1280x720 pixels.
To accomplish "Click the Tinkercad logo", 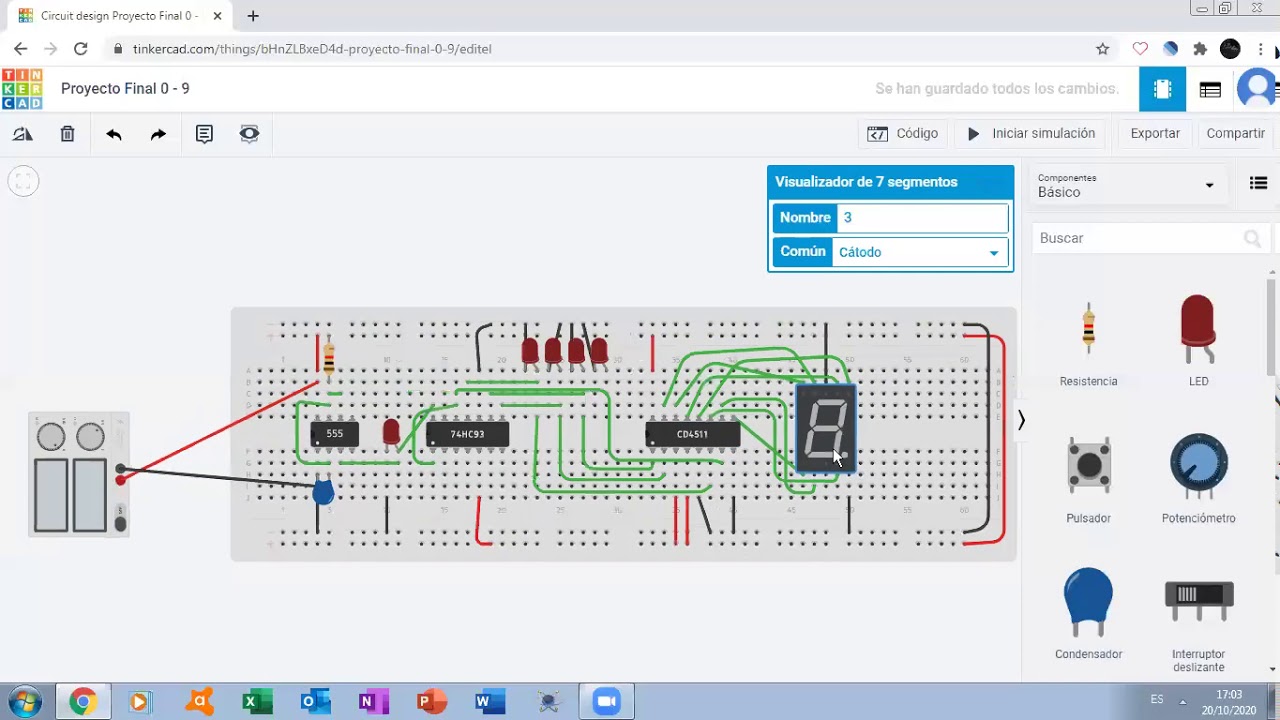I will click(x=22, y=89).
